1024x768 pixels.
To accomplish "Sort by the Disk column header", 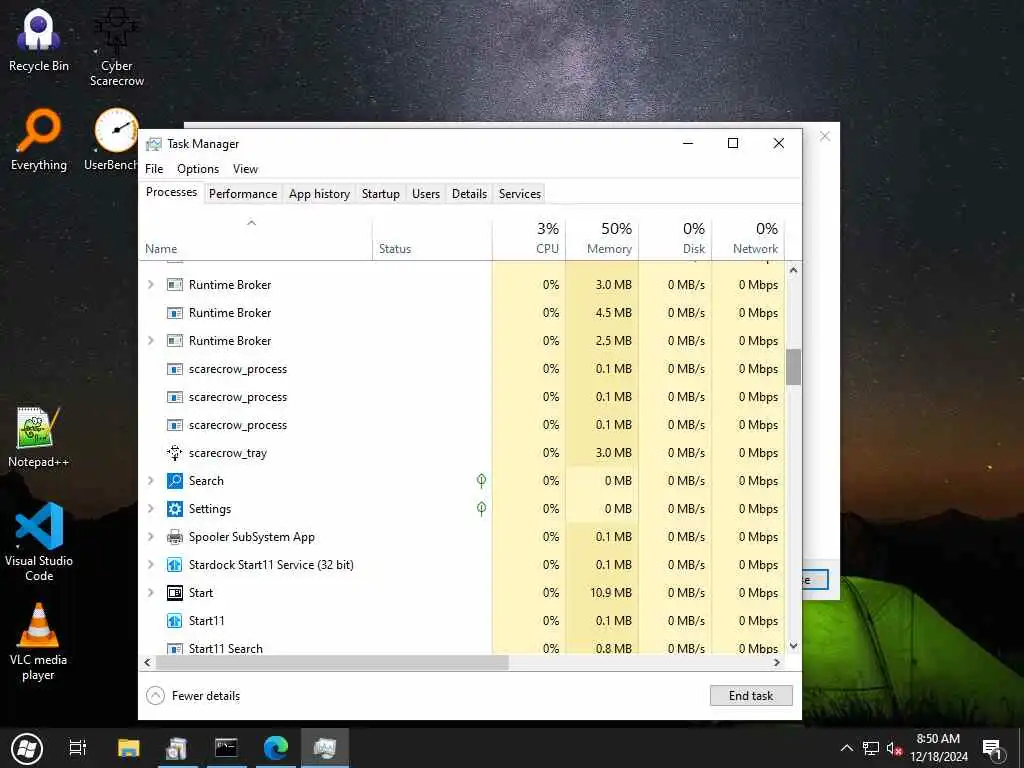I will tap(675, 238).
